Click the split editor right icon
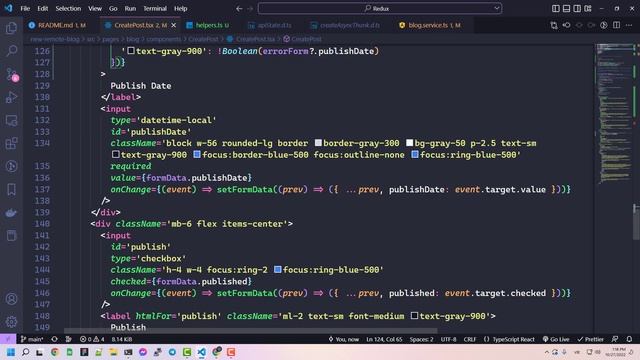Screen dimensions: 640x360 (x=616, y=25)
